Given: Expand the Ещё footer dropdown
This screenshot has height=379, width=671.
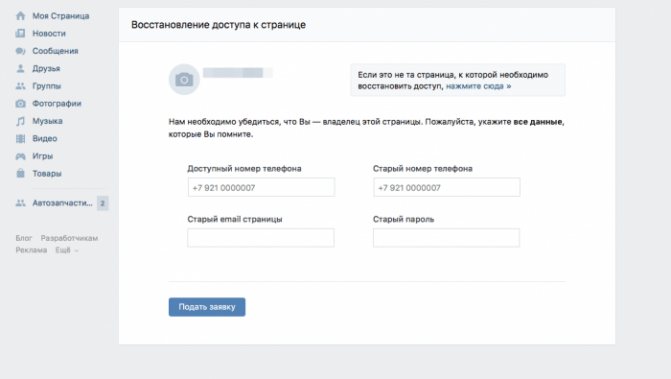Looking at the screenshot, I should click(67, 250).
